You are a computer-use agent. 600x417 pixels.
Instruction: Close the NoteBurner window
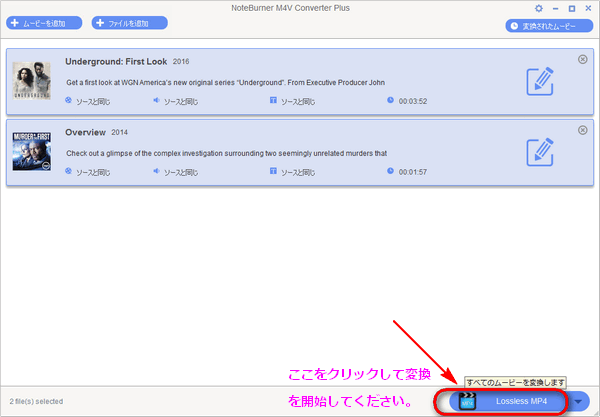click(588, 8)
